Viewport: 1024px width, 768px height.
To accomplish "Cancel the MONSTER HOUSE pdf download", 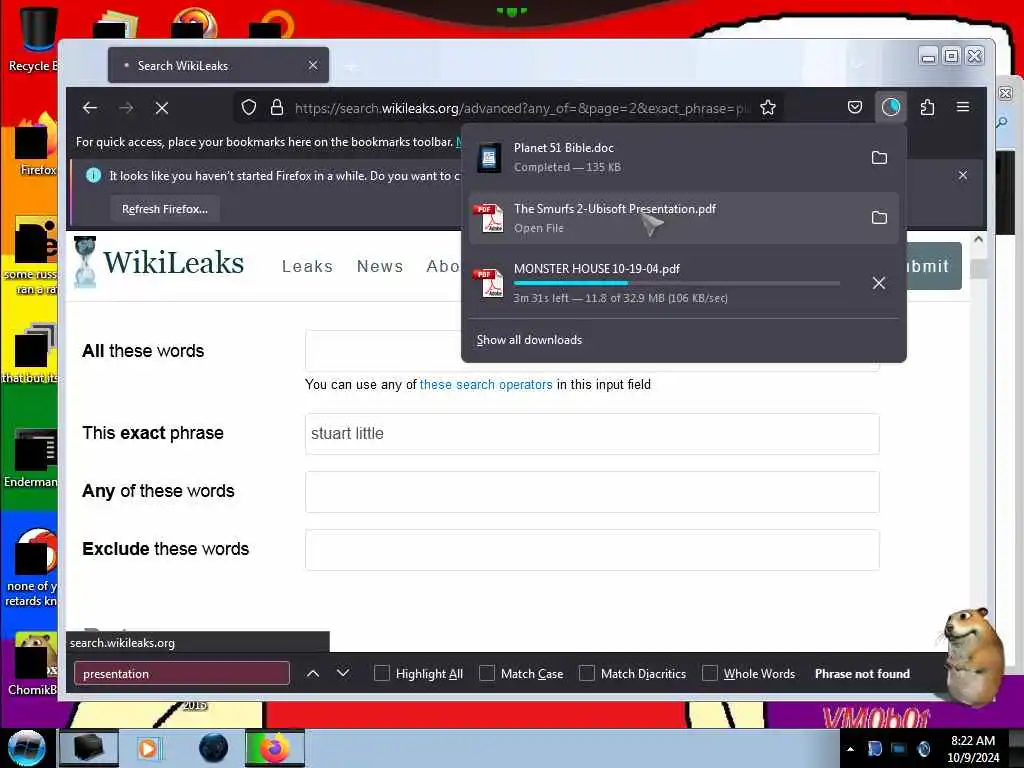I will tap(879, 283).
